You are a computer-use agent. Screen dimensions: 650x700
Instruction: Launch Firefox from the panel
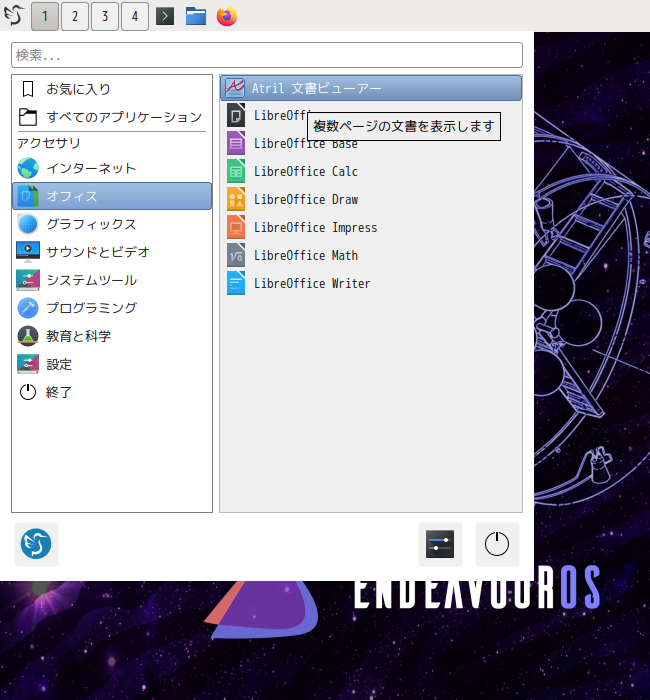(227, 16)
